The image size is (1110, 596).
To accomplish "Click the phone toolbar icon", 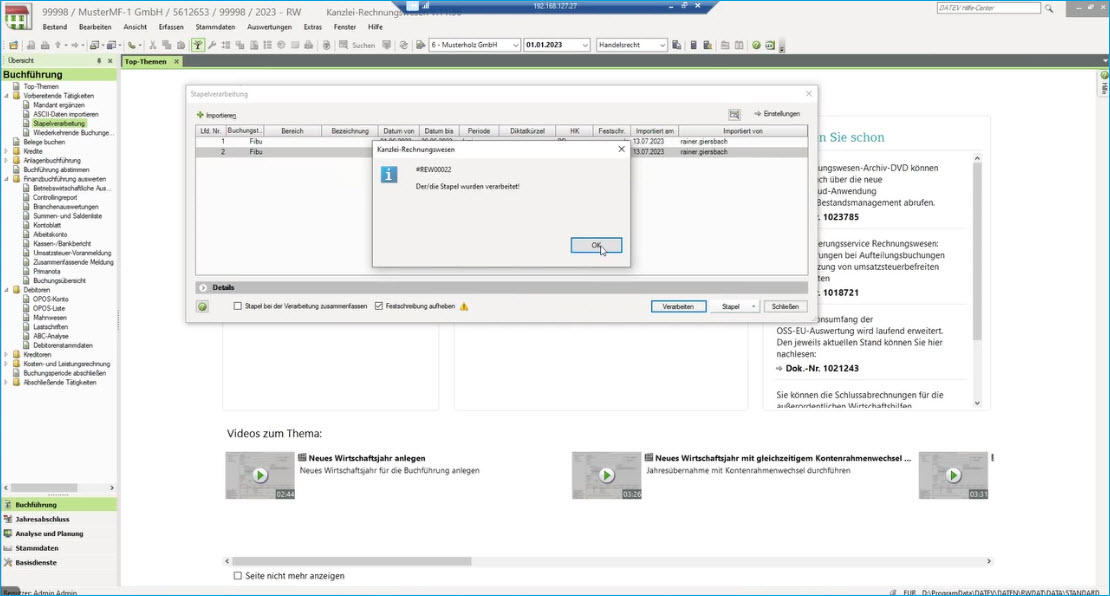I will [x=132, y=45].
